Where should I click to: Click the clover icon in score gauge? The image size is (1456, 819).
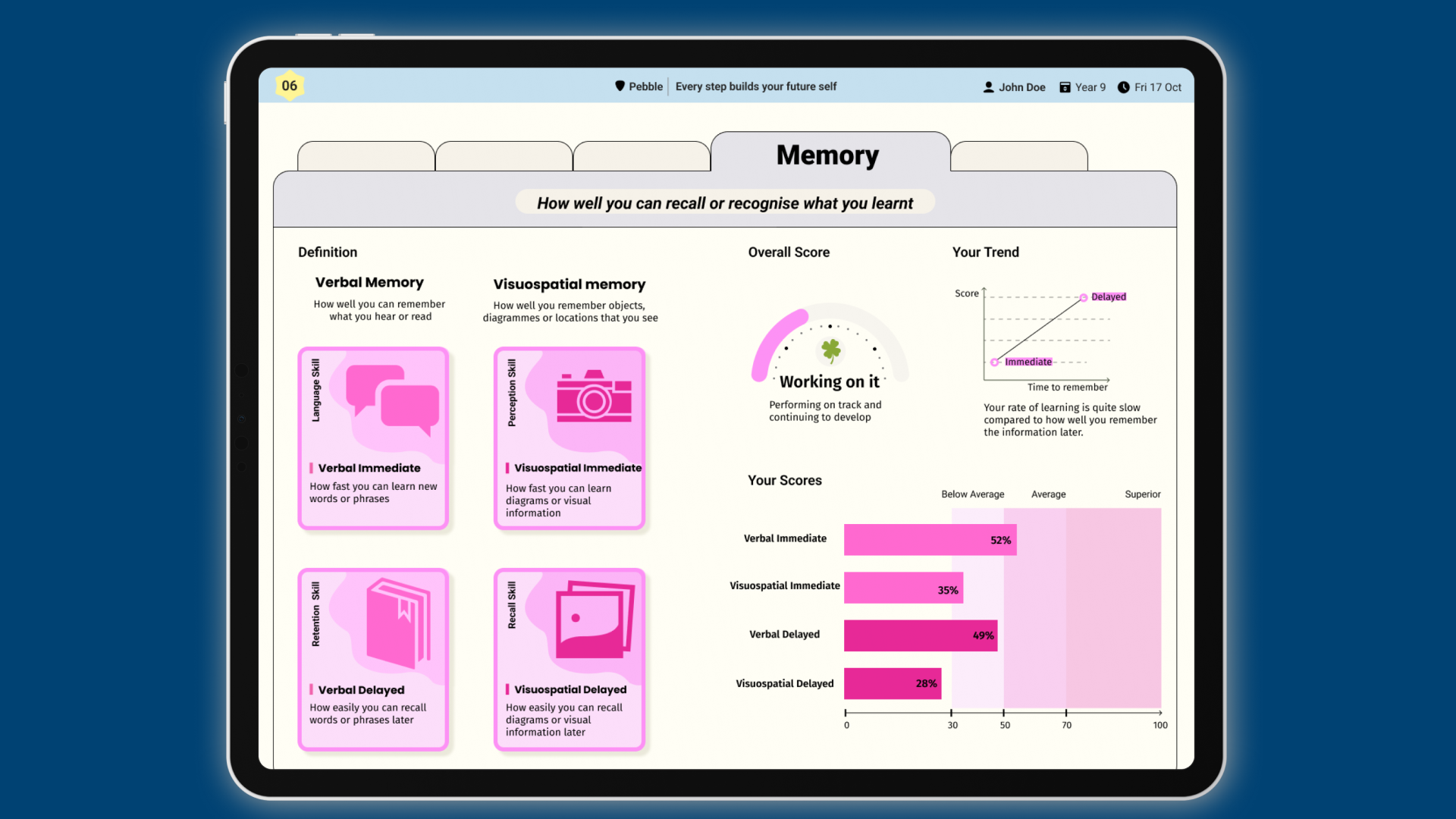[831, 350]
